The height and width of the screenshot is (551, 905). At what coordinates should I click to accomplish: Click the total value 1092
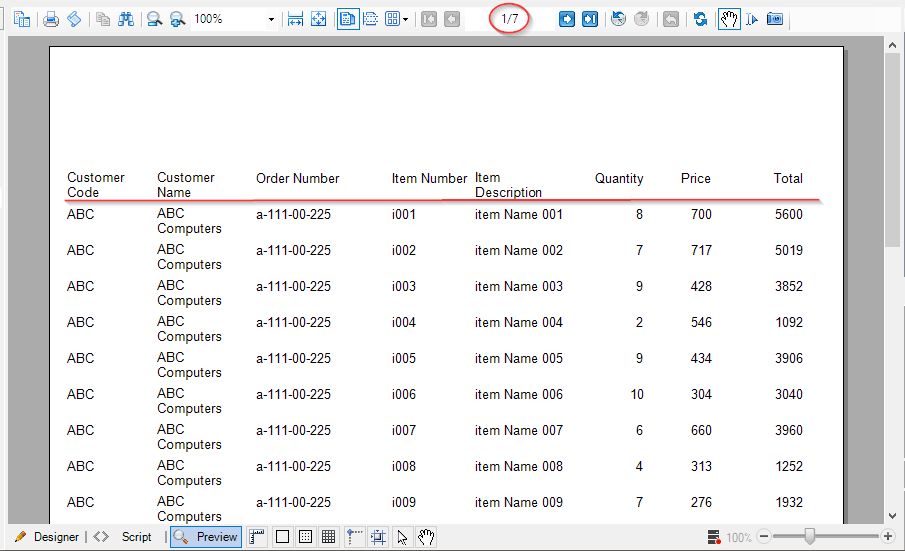point(788,322)
